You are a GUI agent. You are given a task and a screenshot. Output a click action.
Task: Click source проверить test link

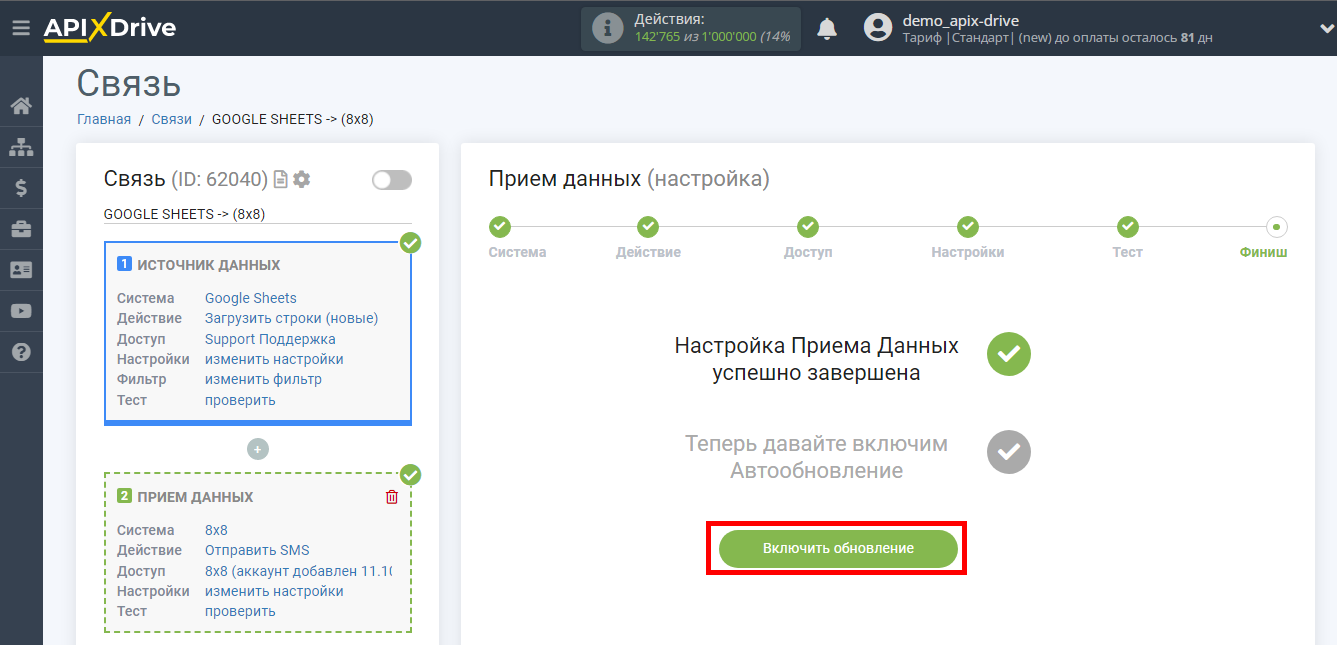click(240, 400)
